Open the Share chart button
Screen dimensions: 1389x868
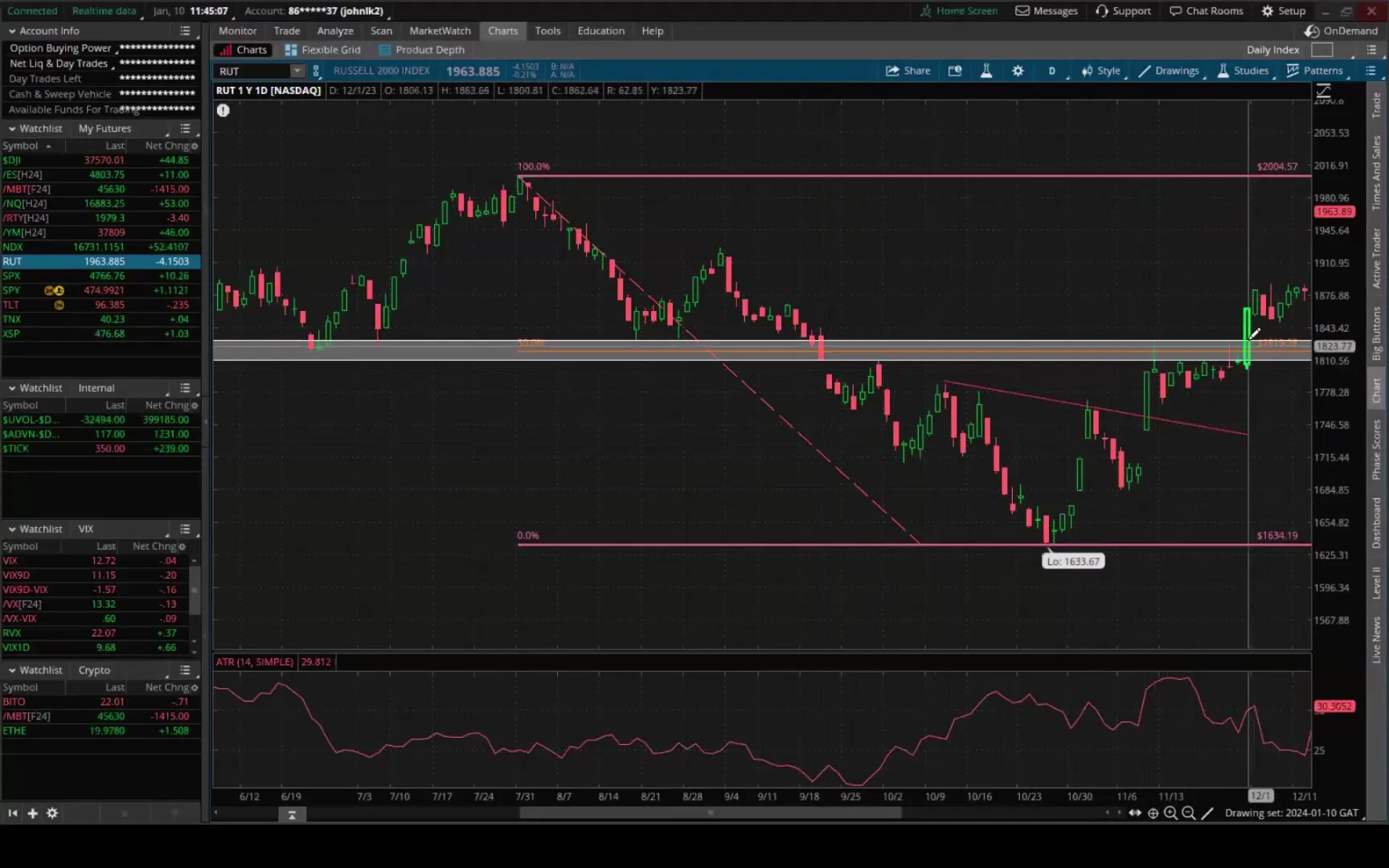tap(908, 71)
